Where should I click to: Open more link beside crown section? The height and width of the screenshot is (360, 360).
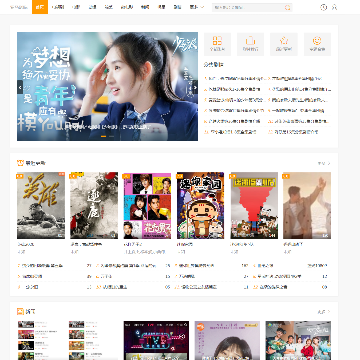point(324,163)
